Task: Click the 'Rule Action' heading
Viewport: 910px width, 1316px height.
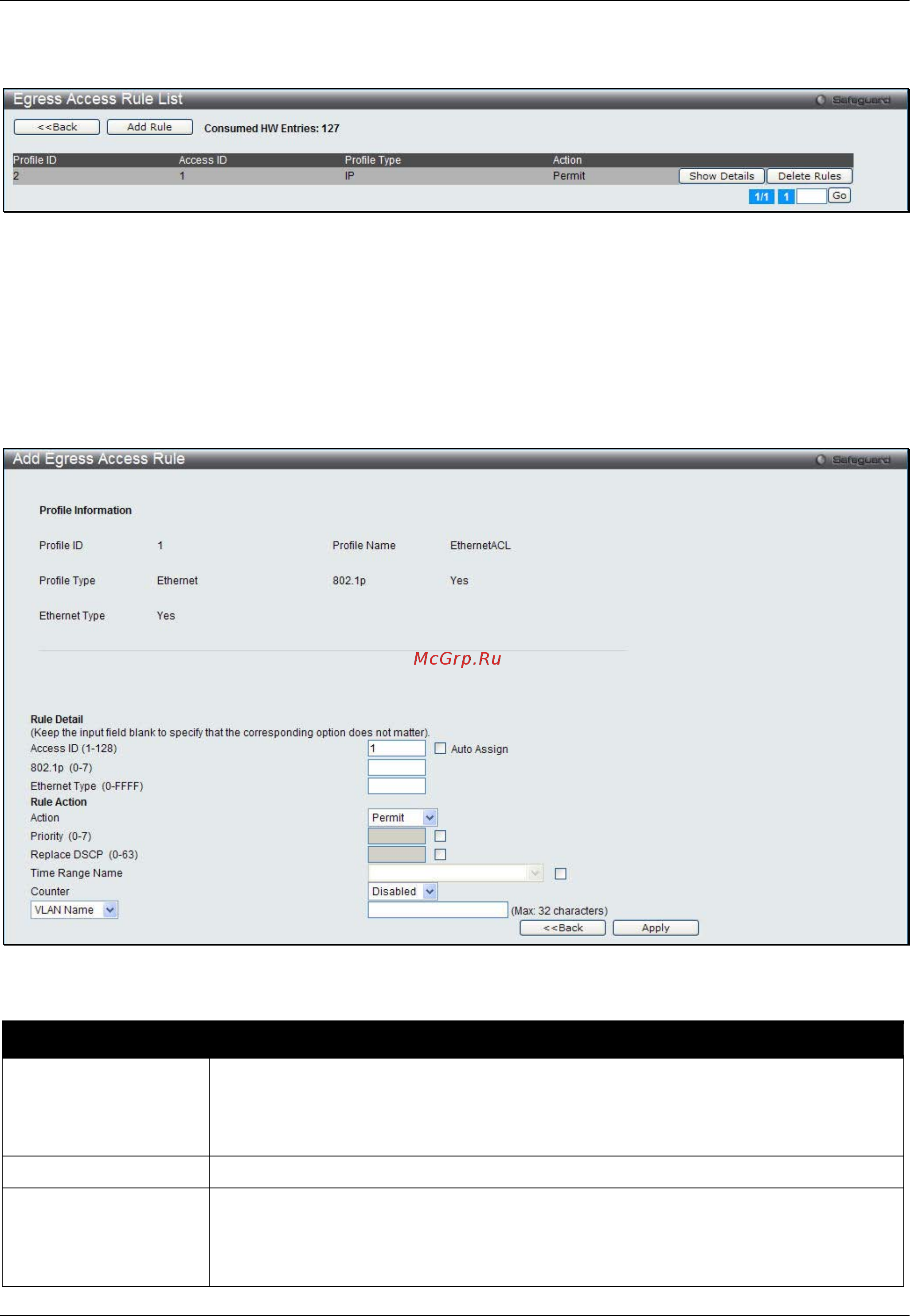Action: pos(59,802)
